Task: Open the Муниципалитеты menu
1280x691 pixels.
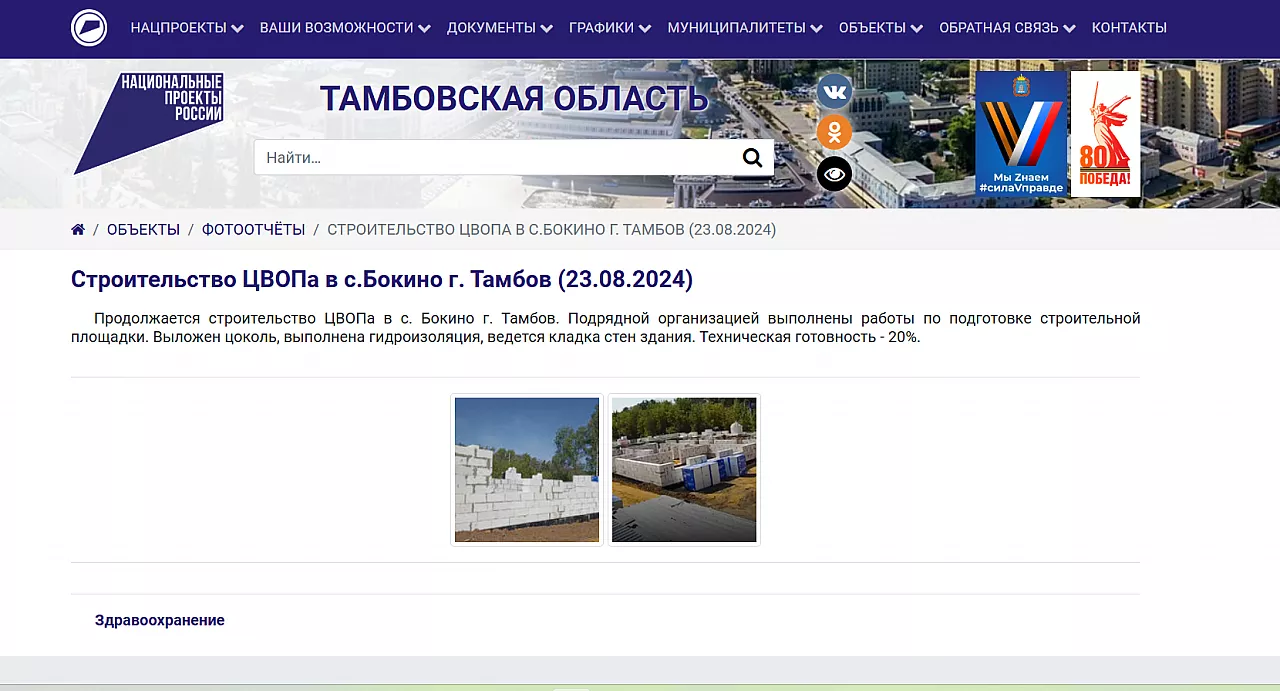Action: (744, 28)
